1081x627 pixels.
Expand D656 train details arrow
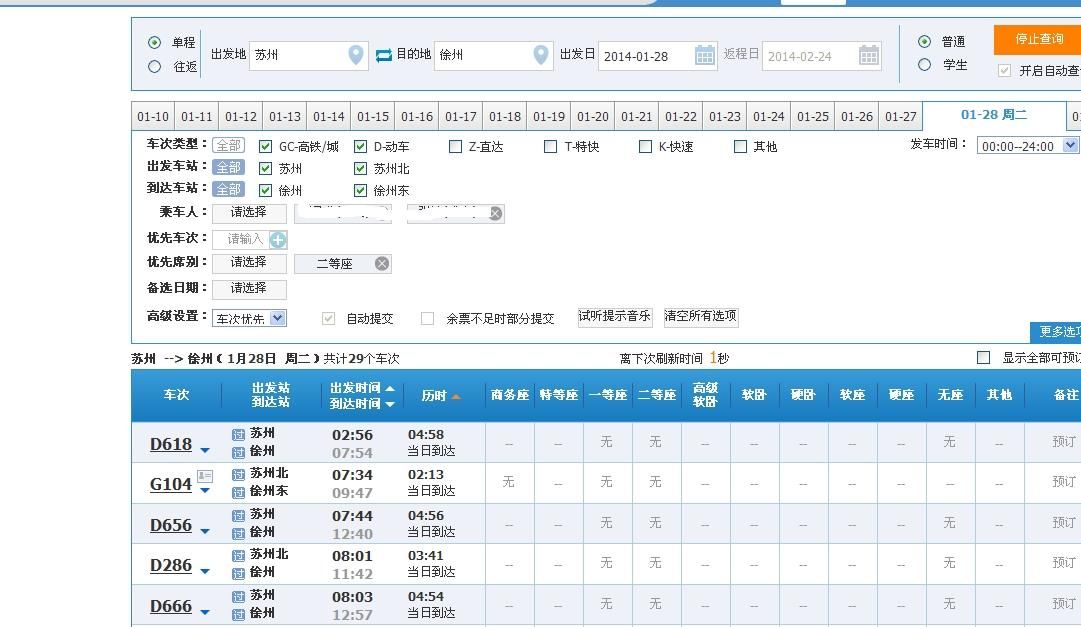[x=205, y=531]
